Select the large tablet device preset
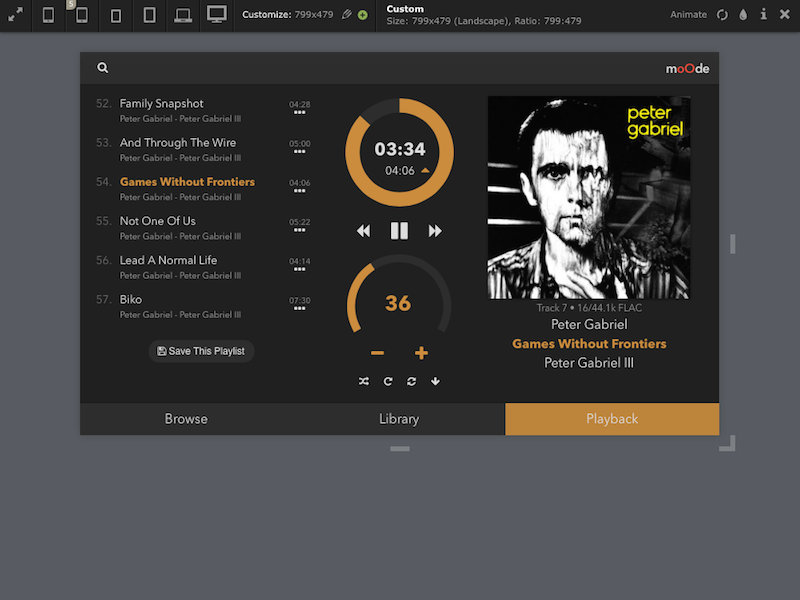800x600 pixels. pos(149,15)
